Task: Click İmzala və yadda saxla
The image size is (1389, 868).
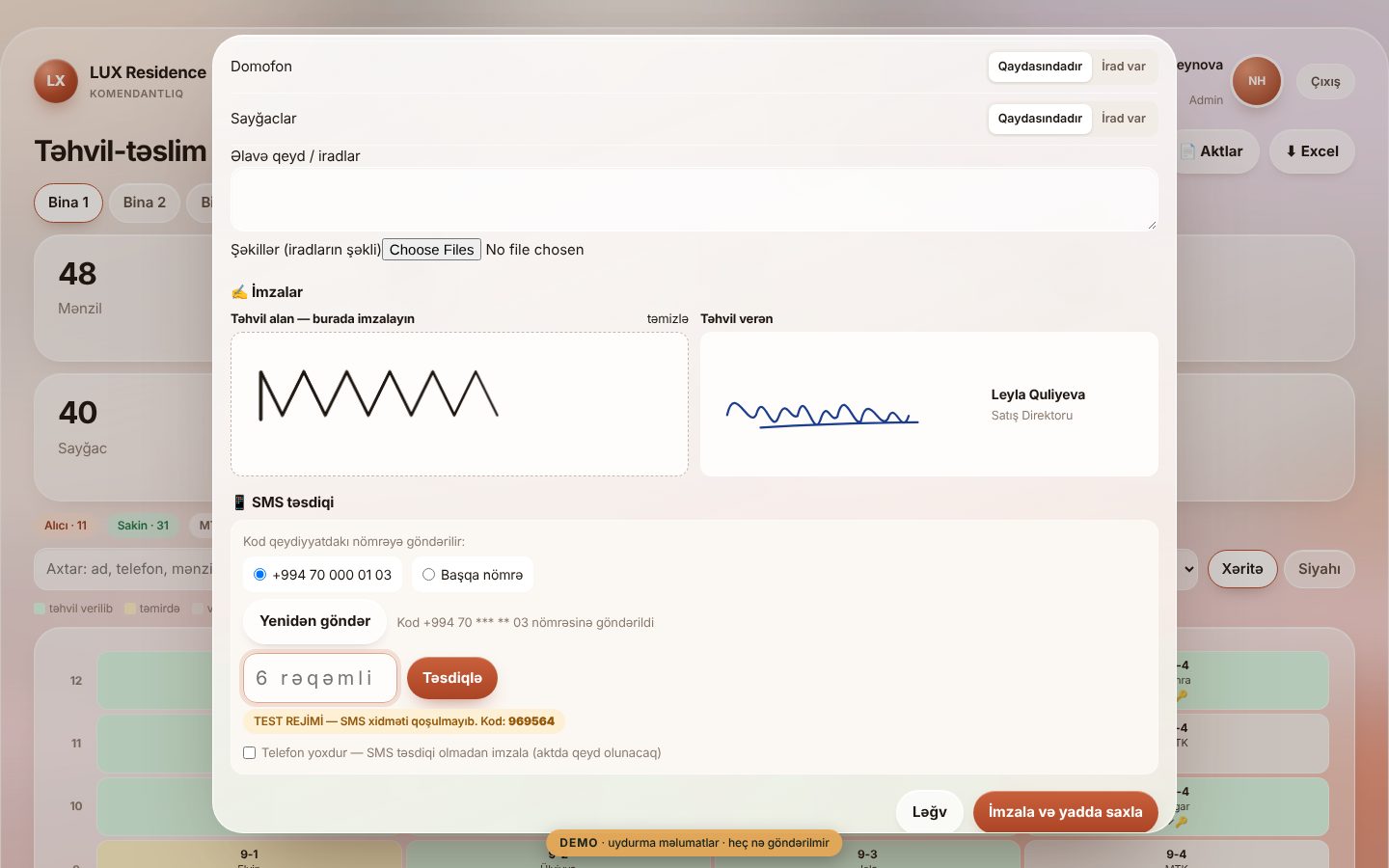Action: click(1066, 812)
